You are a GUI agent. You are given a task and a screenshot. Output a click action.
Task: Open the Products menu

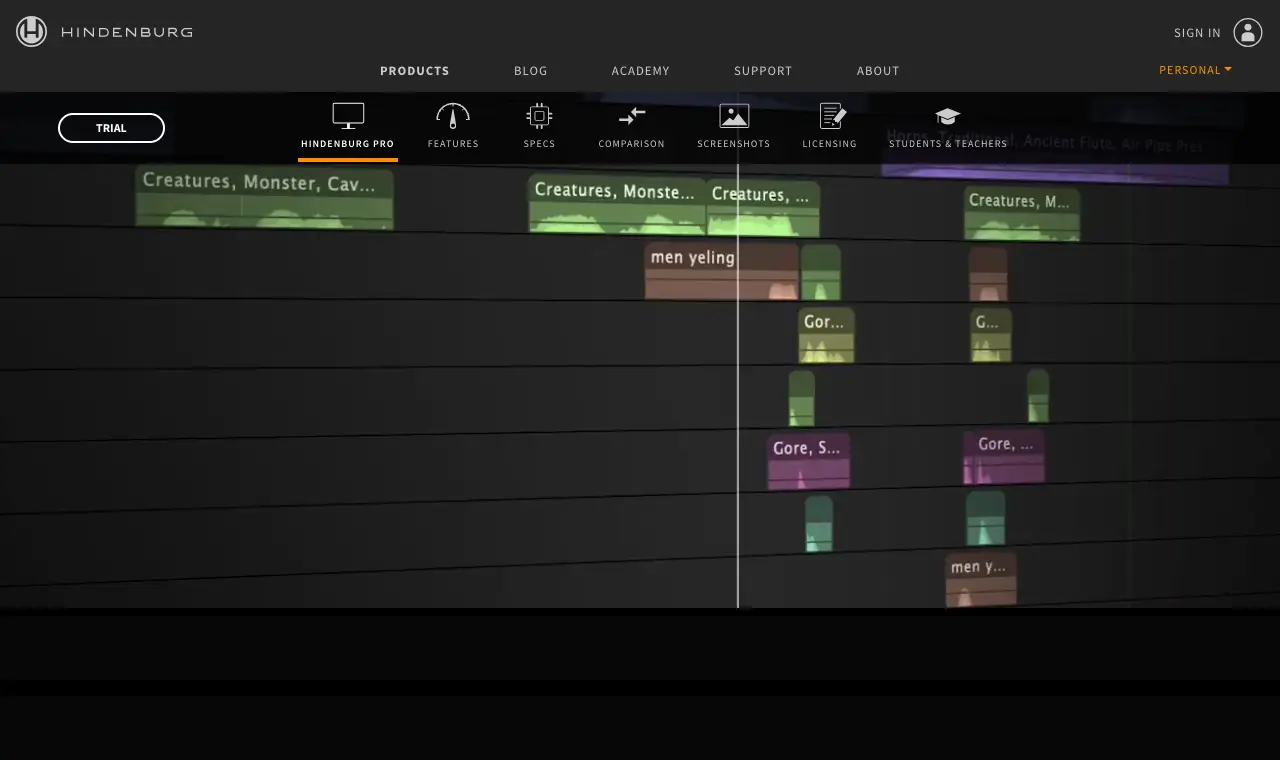point(415,71)
